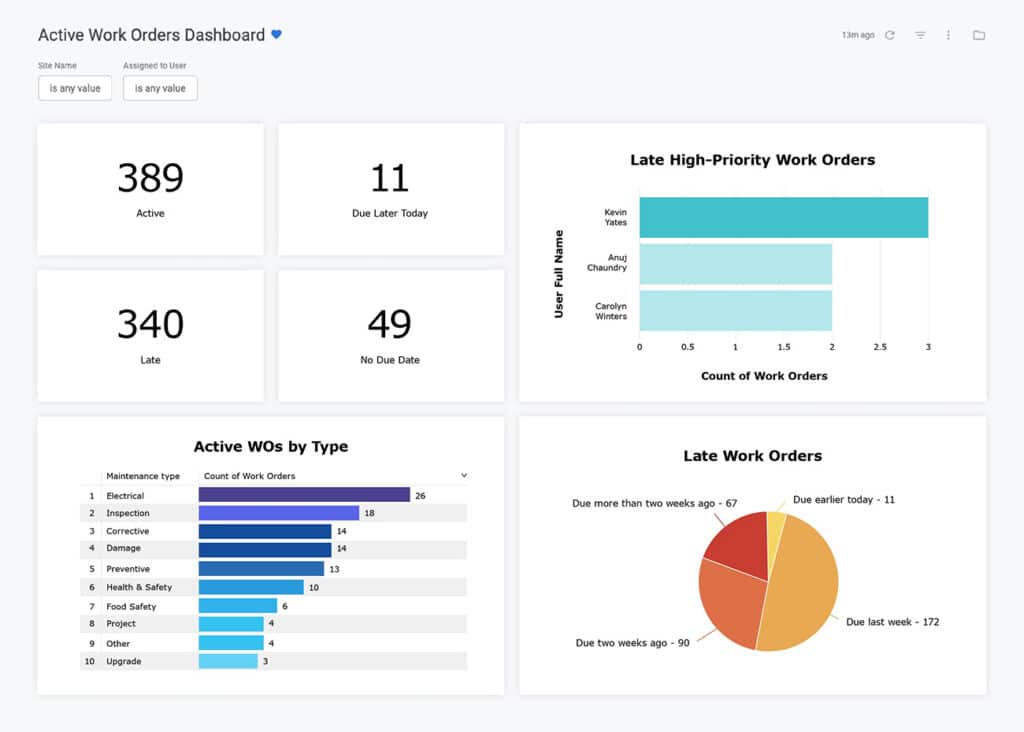Viewport: 1024px width, 732px height.
Task: Click the Inspection row in WOs table
Action: (273, 513)
